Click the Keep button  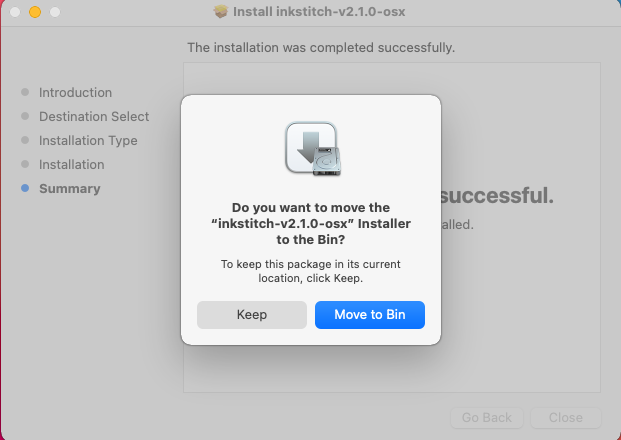[x=252, y=315]
